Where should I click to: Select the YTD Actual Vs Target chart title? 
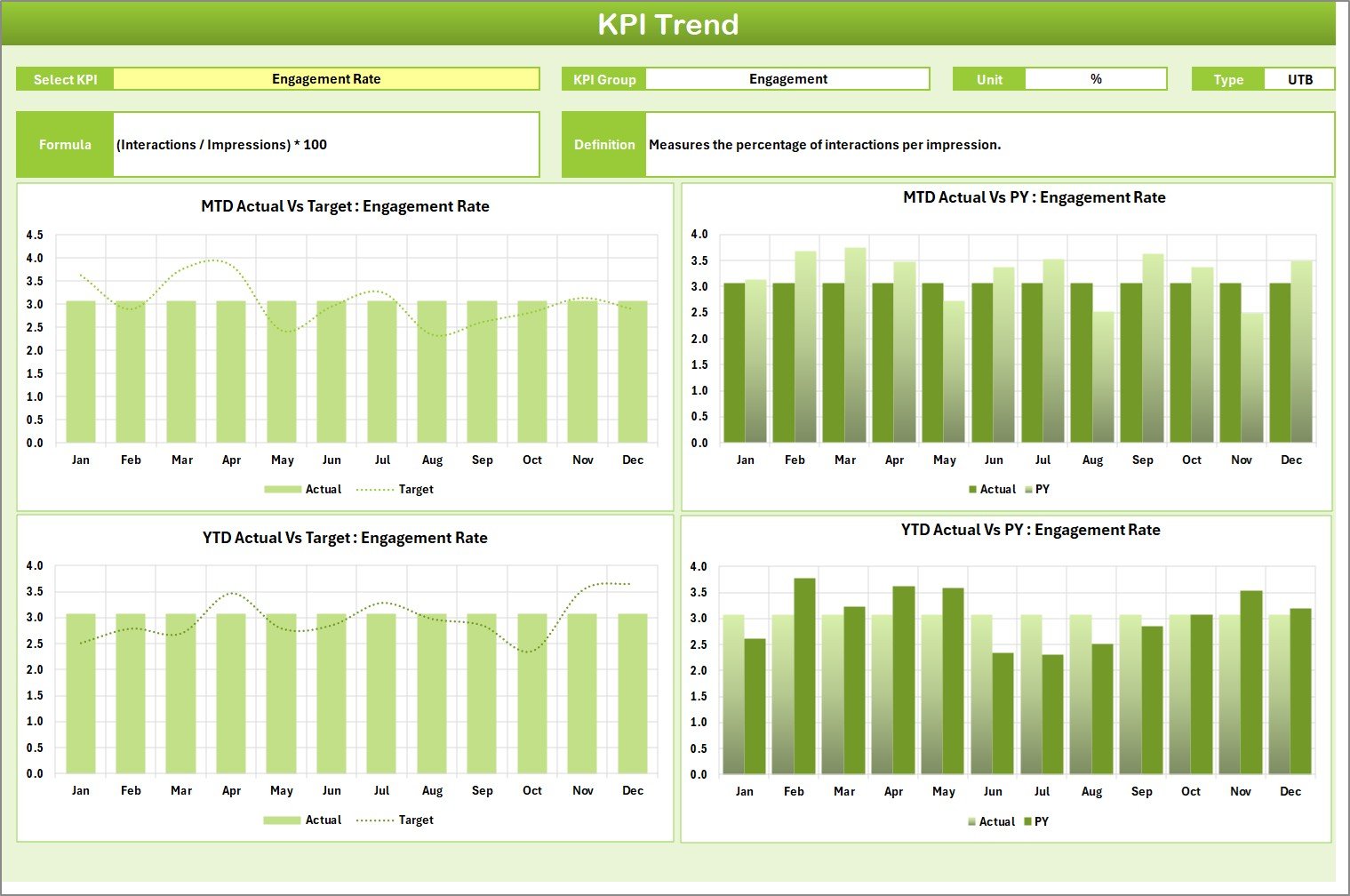click(x=345, y=538)
